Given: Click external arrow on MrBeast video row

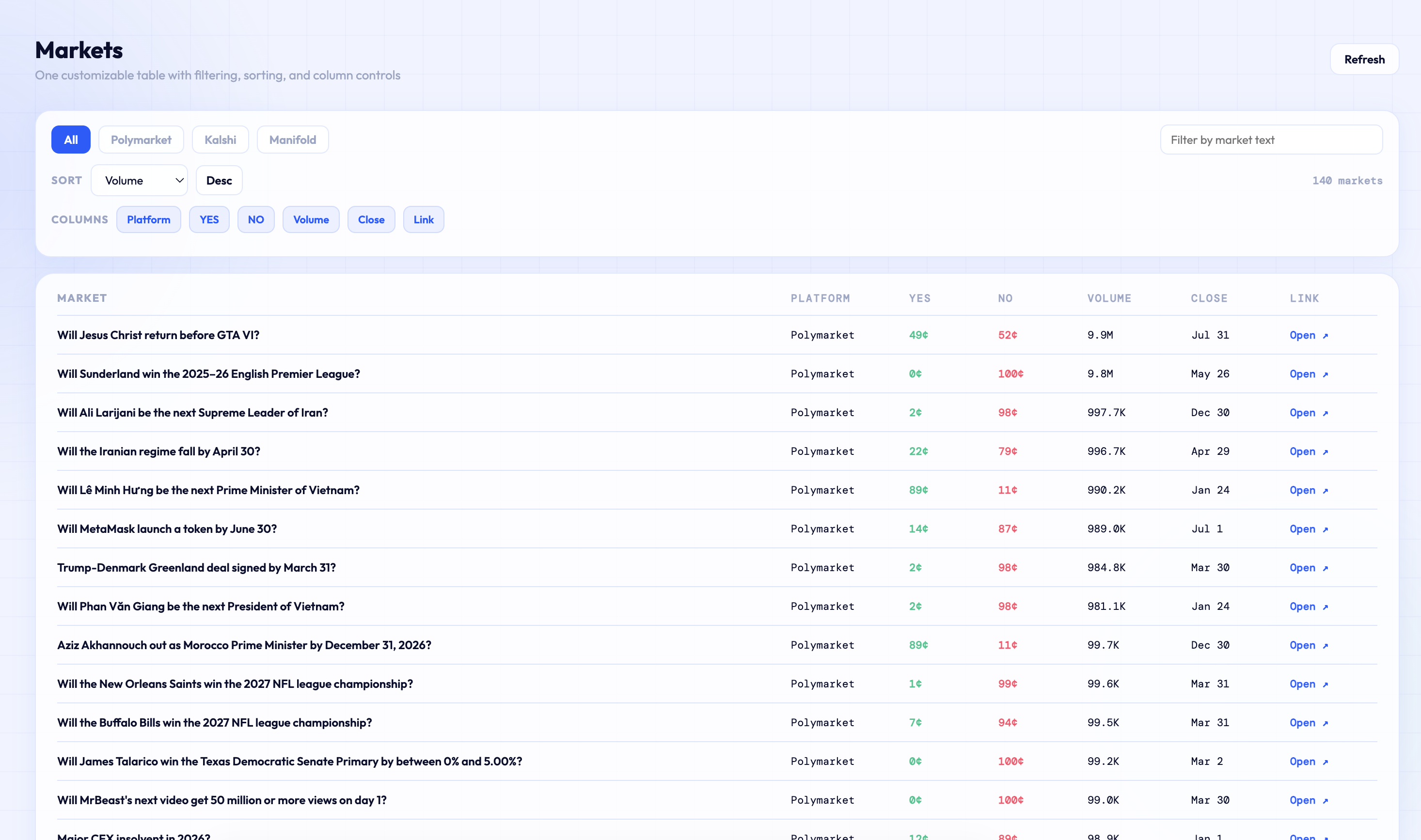Looking at the screenshot, I should (x=1326, y=801).
